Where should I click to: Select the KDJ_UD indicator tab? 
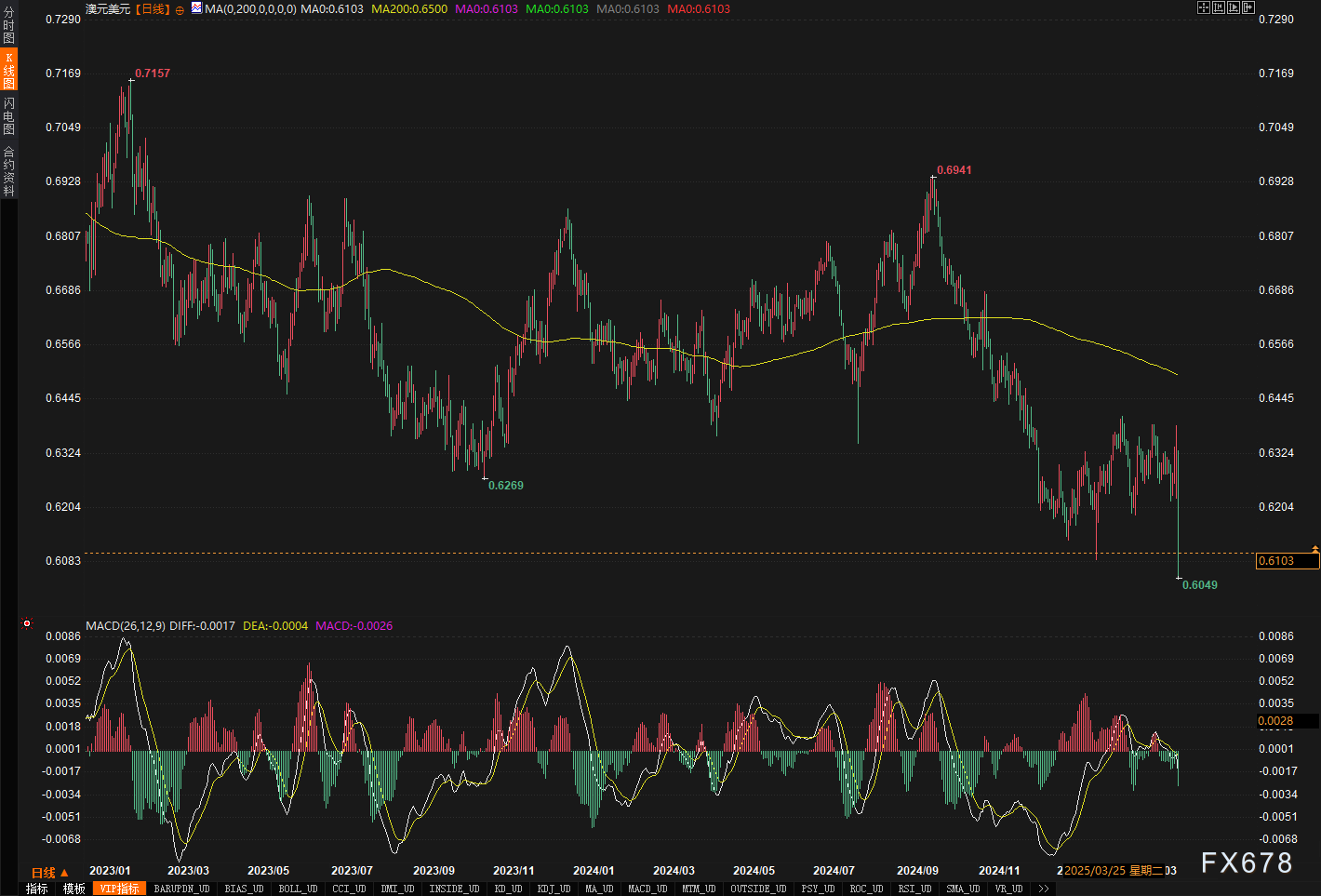pos(553,889)
